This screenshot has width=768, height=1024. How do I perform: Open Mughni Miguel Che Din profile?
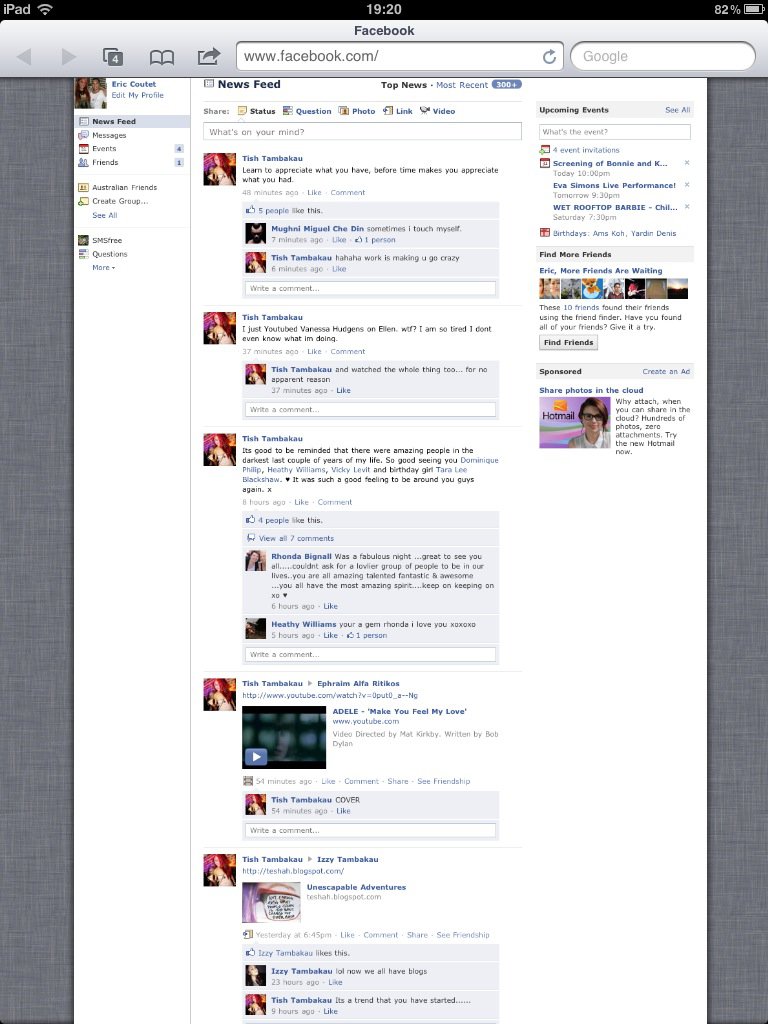[317, 229]
